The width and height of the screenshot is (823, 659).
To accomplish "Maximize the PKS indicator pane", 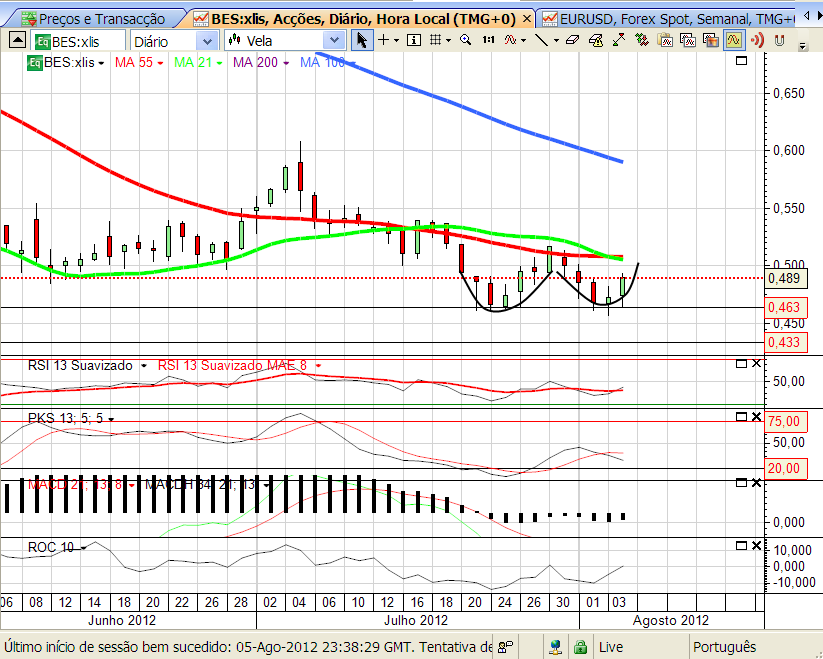I will 741,417.
